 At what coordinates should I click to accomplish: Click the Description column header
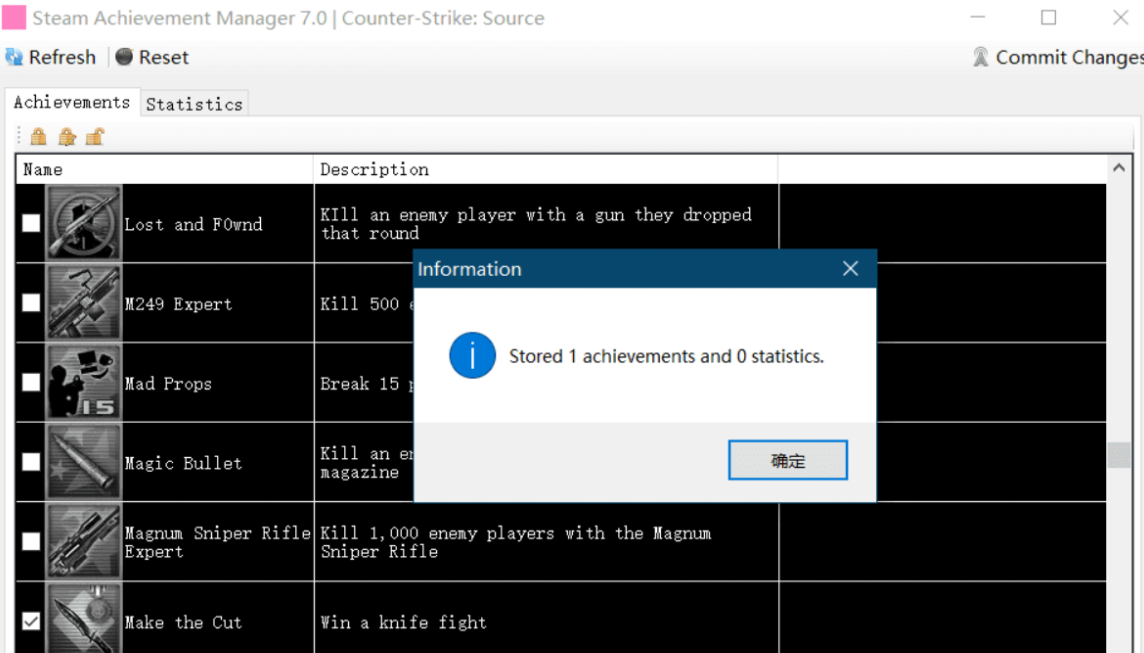(546, 169)
